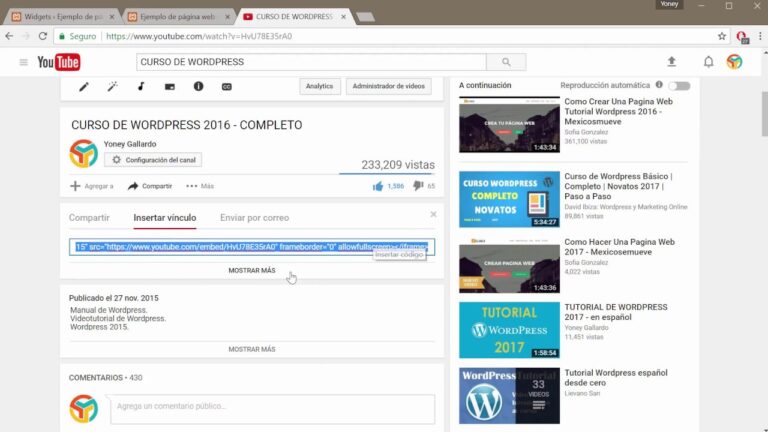Open the account avatar in YouTube header
Screen dimensions: 768x432
734,62
